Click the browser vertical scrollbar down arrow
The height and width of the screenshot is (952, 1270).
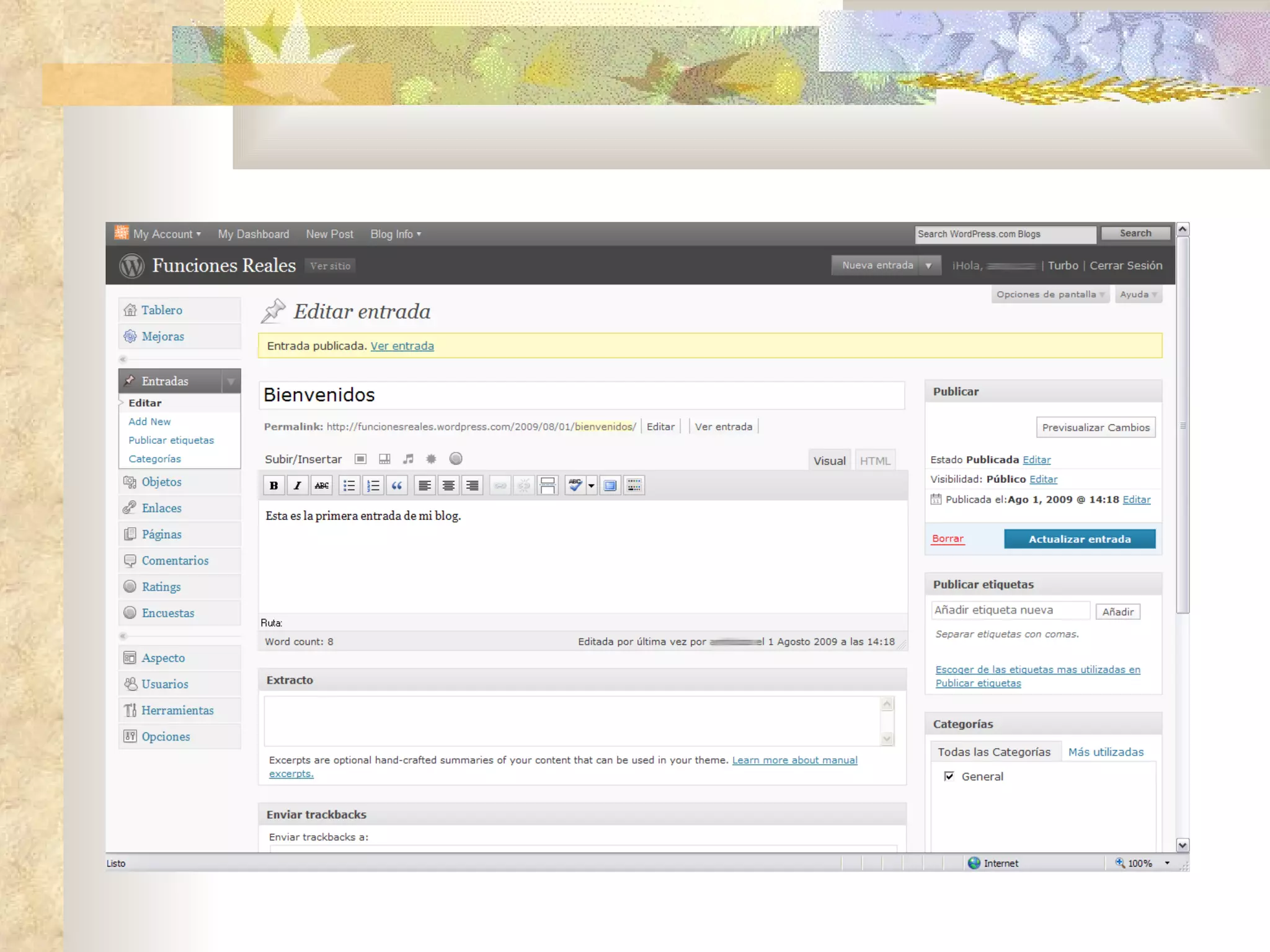click(1183, 845)
